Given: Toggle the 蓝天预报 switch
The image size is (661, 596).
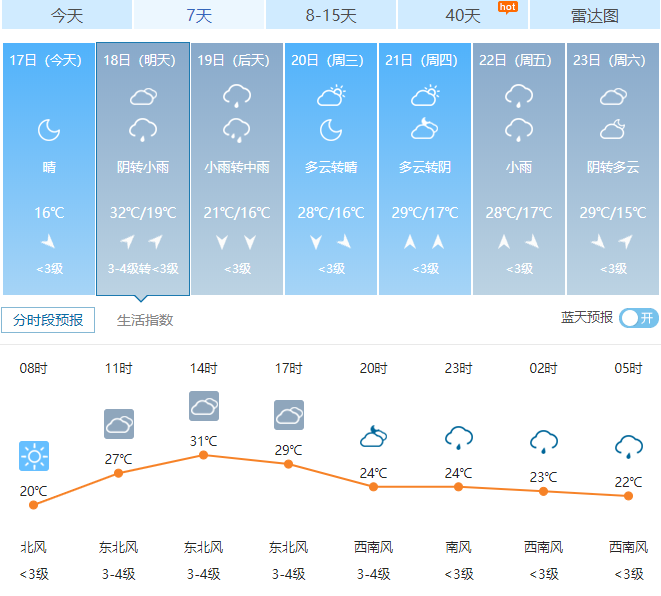Looking at the screenshot, I should tap(638, 318).
